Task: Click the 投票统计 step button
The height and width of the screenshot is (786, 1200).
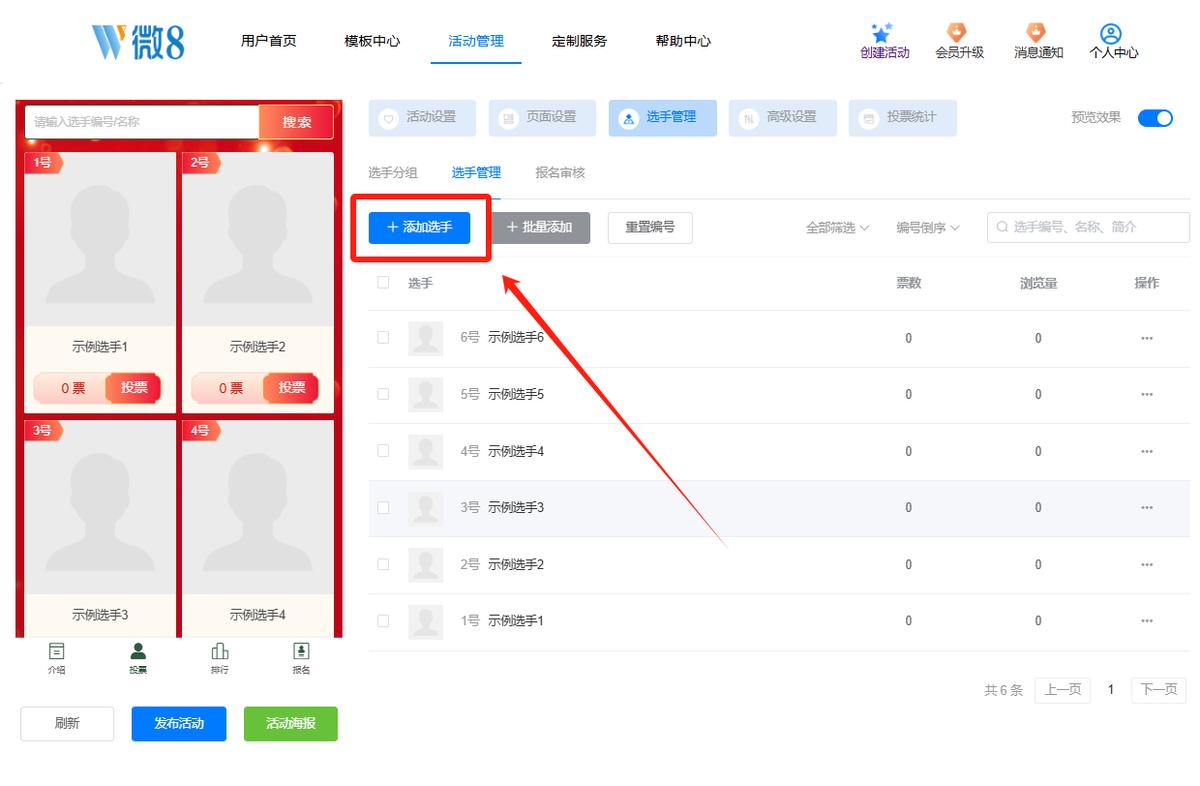Action: tap(902, 117)
